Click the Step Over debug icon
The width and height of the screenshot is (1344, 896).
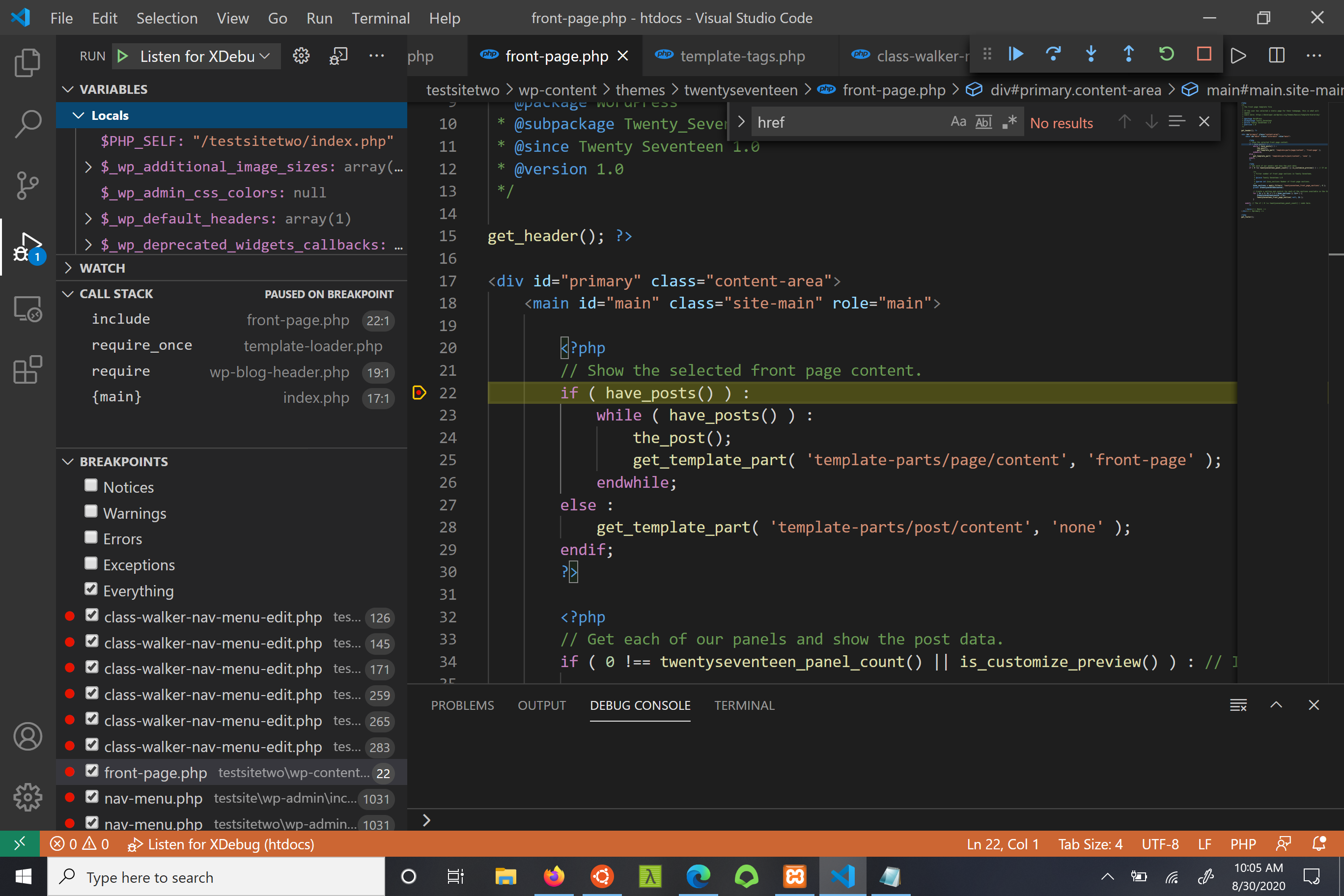click(1053, 55)
